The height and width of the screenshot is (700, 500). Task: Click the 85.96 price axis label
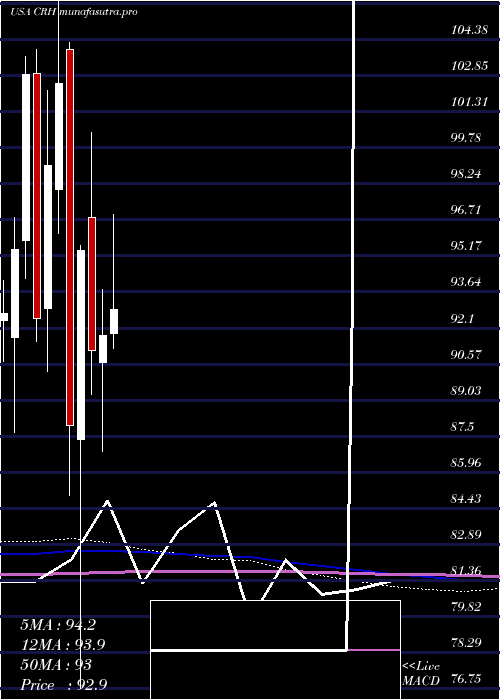tap(468, 462)
